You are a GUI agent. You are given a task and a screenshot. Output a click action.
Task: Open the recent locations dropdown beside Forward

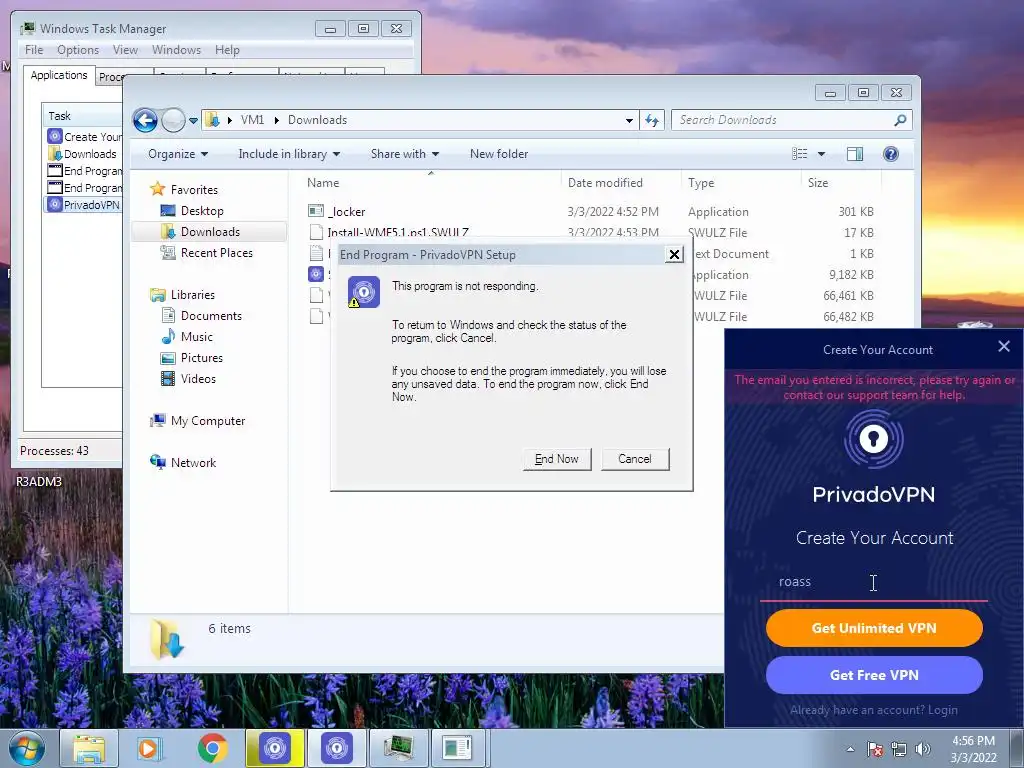click(193, 121)
